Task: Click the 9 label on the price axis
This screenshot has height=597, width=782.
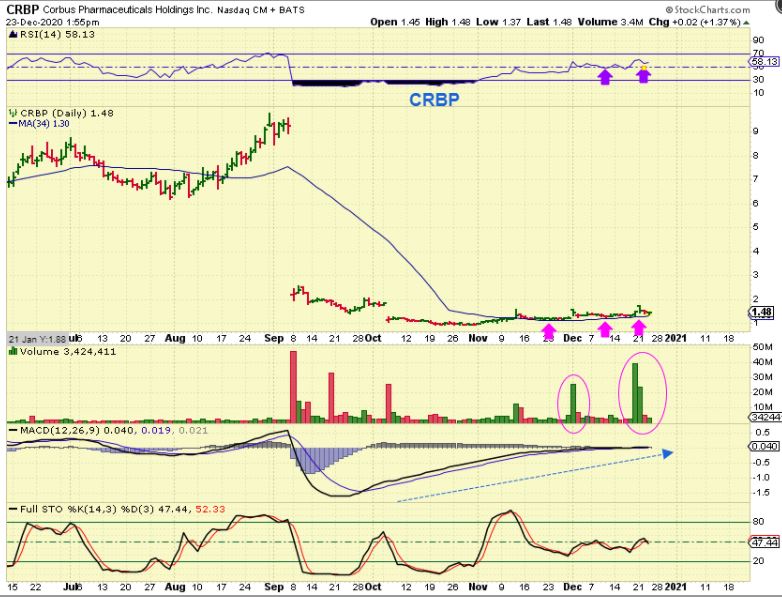Action: pyautogui.click(x=756, y=131)
